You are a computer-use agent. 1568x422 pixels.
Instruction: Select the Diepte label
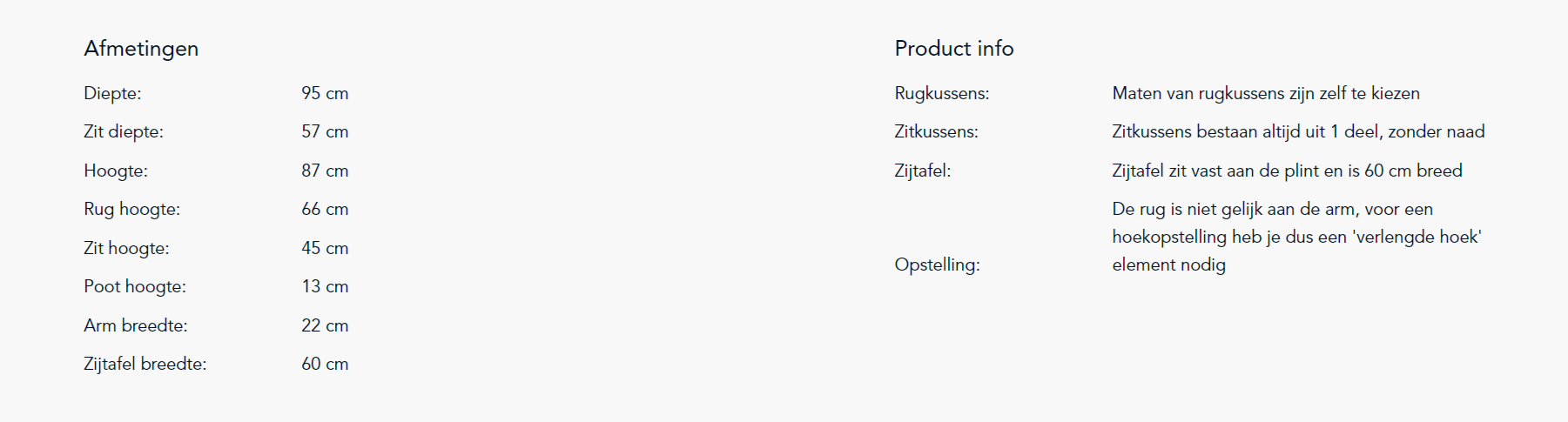112,93
